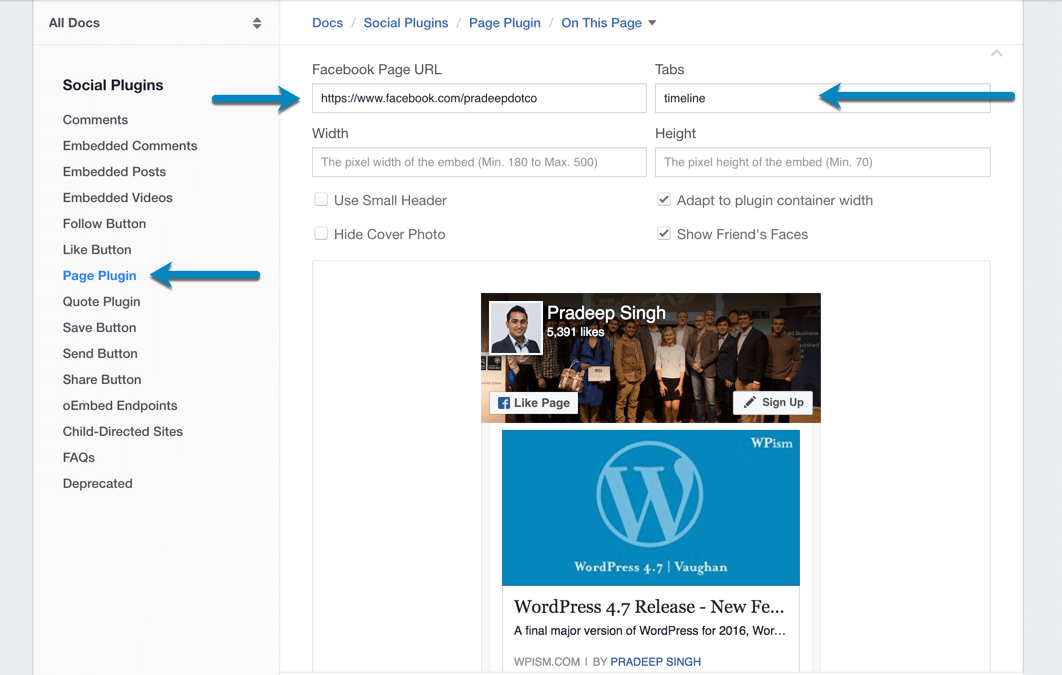Open Follow Button in the sidebar
Screen dimensions: 1062x675
(x=104, y=223)
